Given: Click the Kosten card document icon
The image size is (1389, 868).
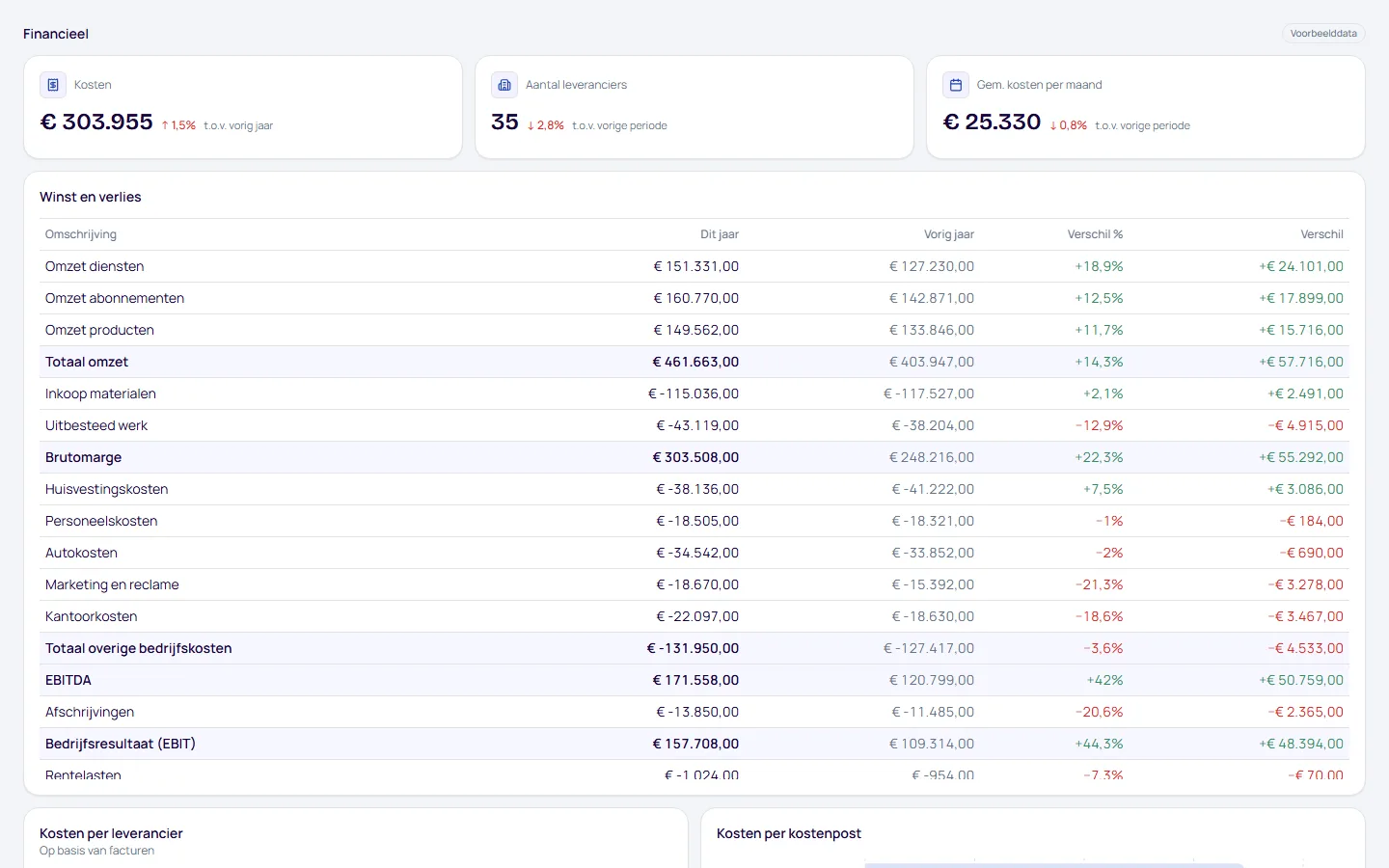Looking at the screenshot, I should (x=53, y=85).
